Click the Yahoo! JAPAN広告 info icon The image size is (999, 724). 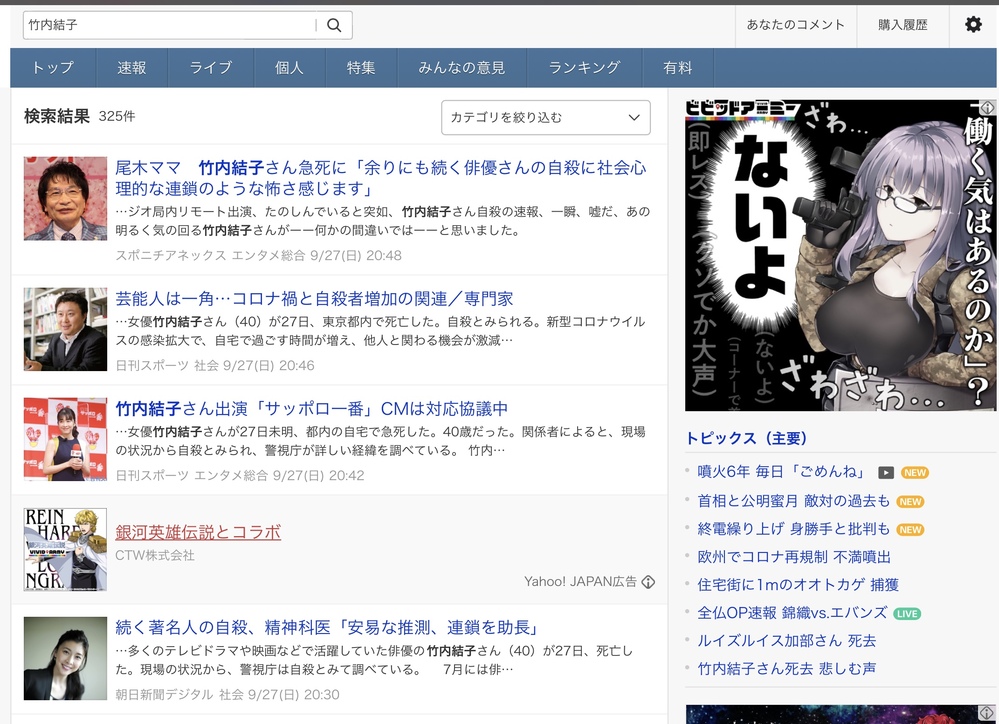click(x=648, y=582)
